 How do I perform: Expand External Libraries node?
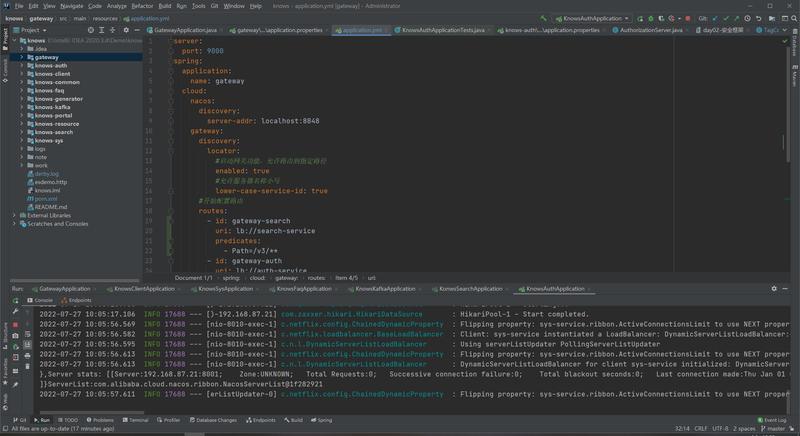pos(15,216)
